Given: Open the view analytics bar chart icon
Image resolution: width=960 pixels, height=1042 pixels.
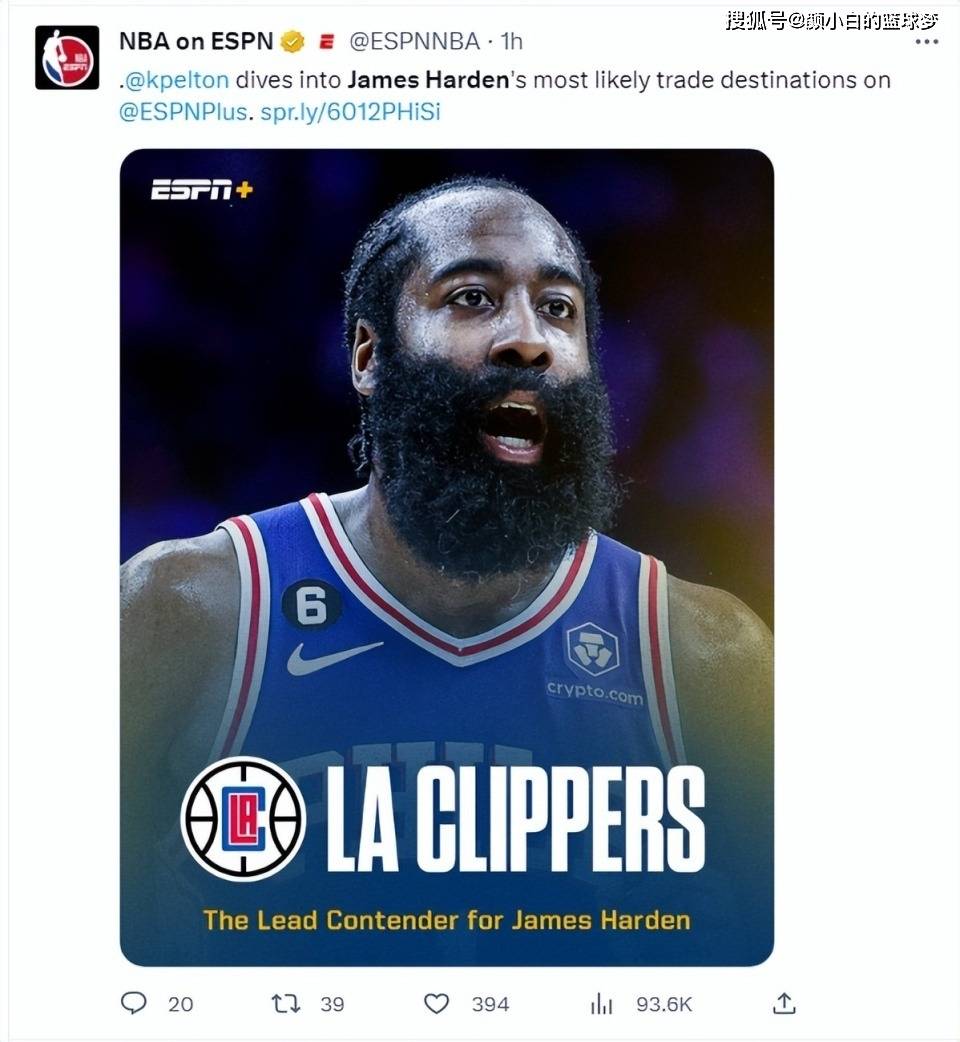Looking at the screenshot, I should pyautogui.click(x=602, y=1003).
